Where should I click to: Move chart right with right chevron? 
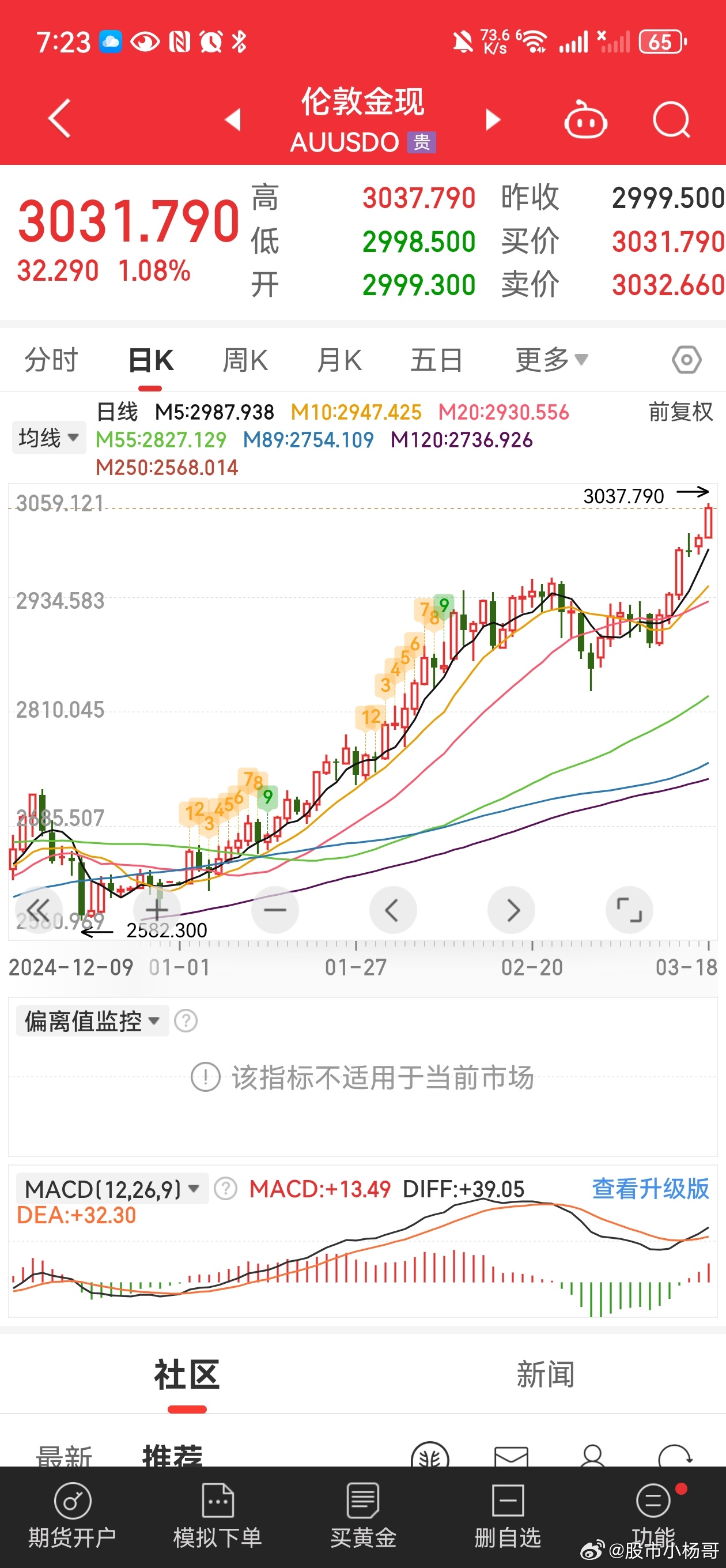(x=511, y=911)
